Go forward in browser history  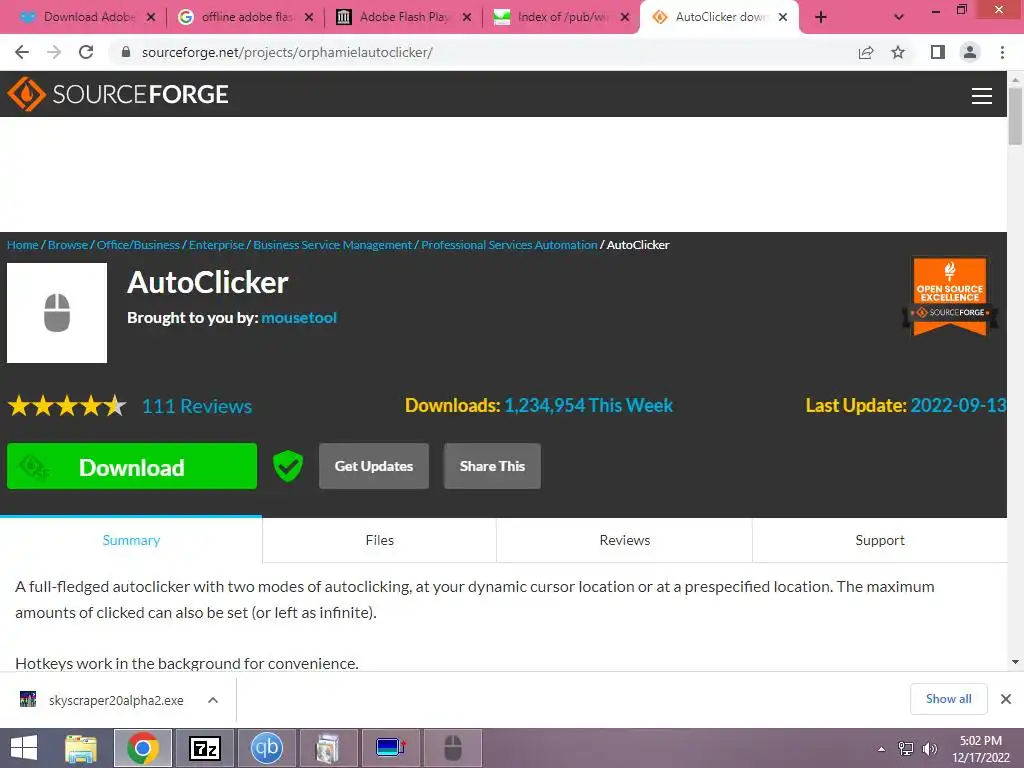point(54,52)
